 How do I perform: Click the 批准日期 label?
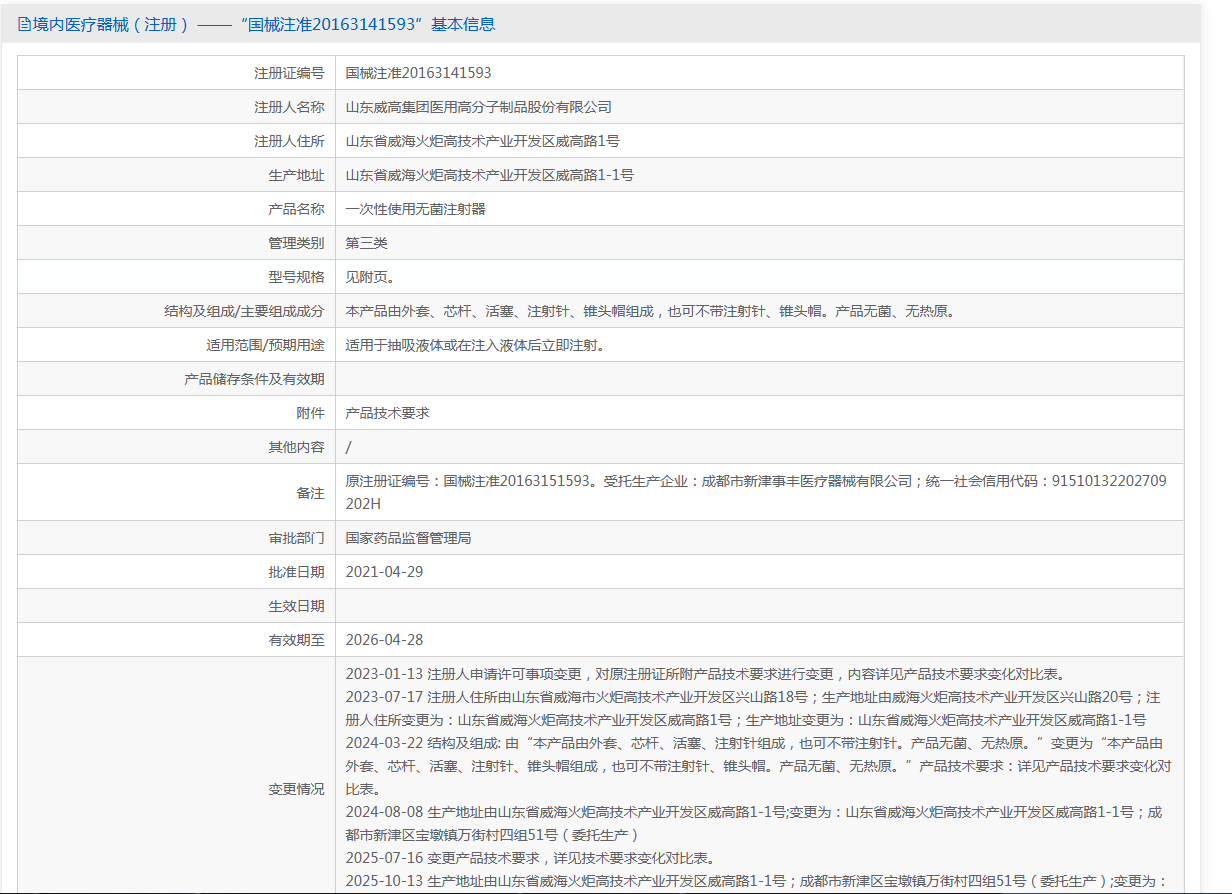pyautogui.click(x=296, y=572)
